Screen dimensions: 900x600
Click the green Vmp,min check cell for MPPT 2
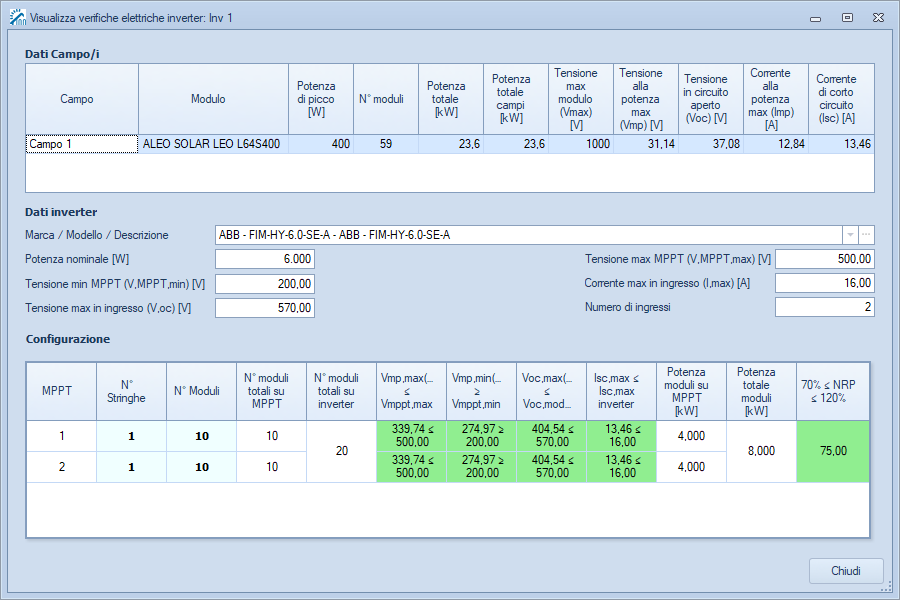482,467
